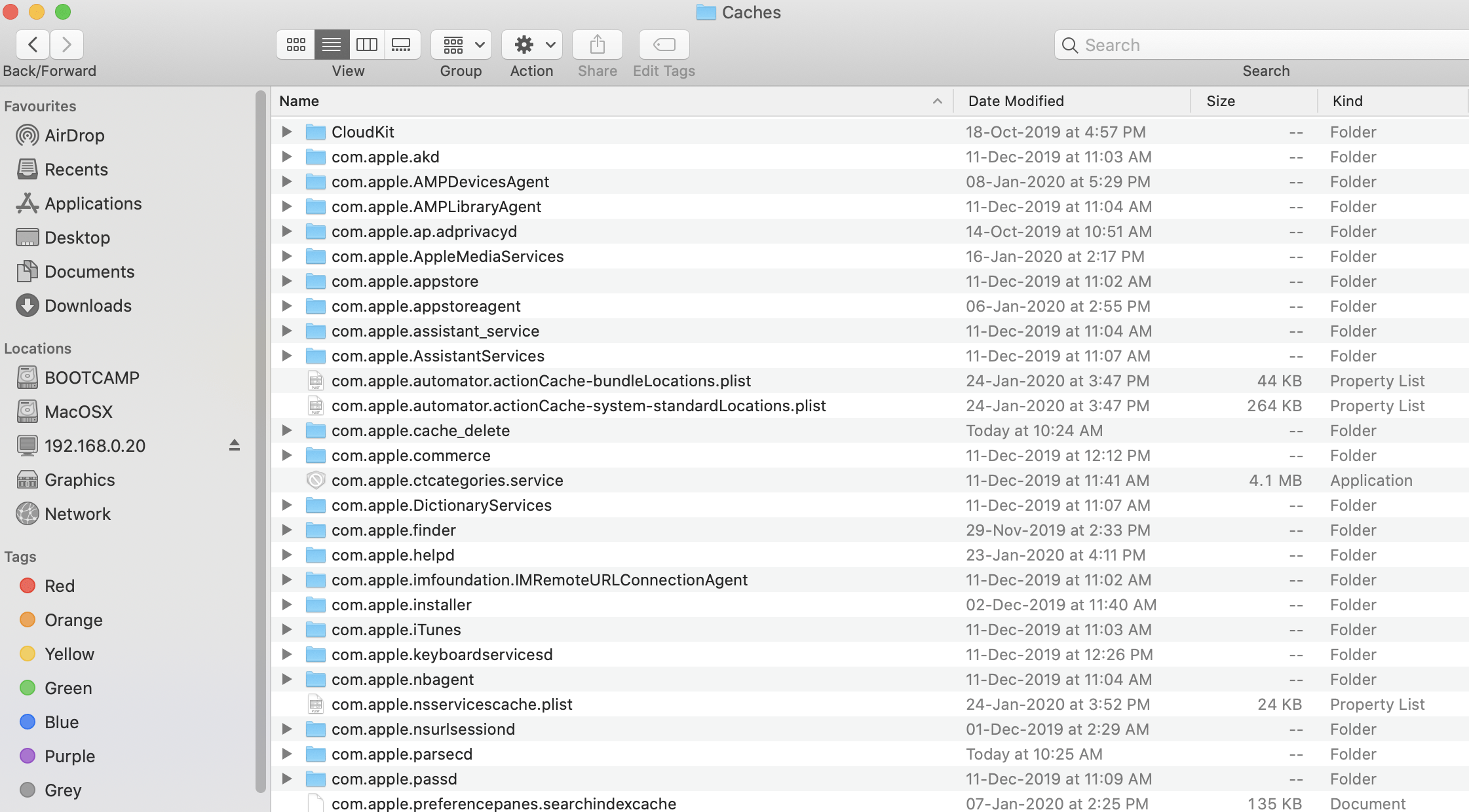
Task: Click the Edit Tags button
Action: point(664,45)
